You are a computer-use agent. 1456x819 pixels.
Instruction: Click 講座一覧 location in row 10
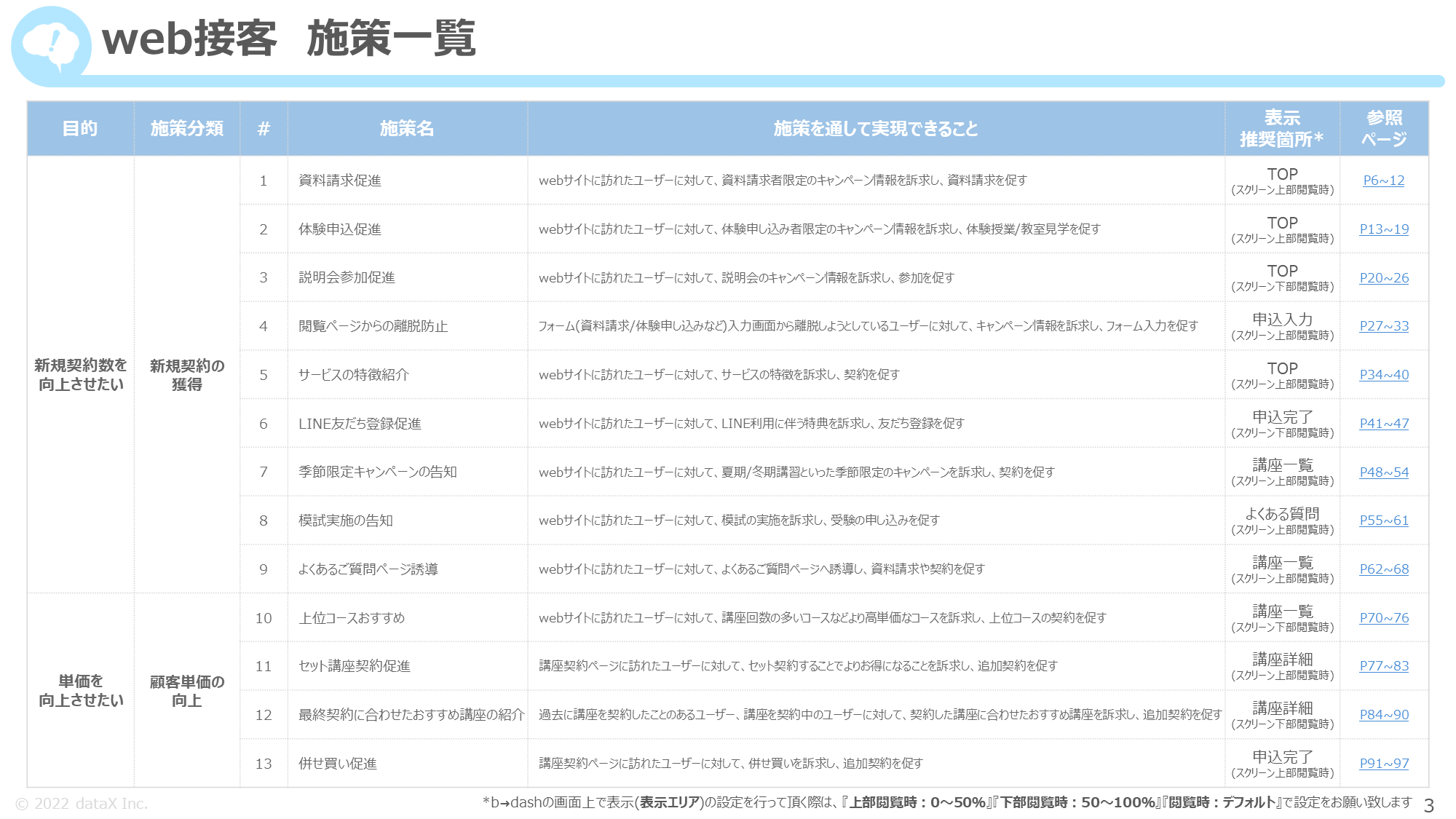pos(1282,618)
